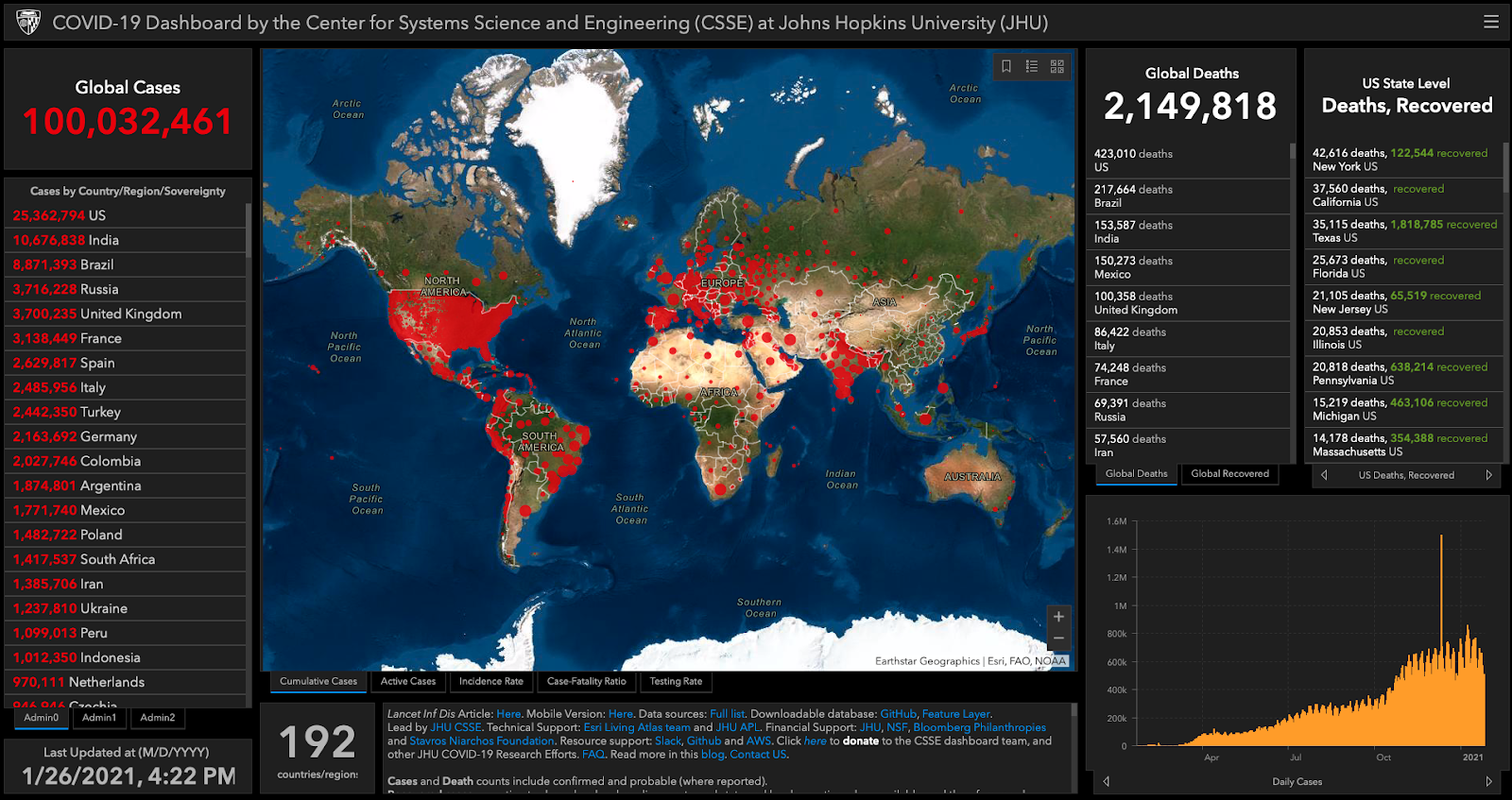Select US in the cases list

[126, 215]
